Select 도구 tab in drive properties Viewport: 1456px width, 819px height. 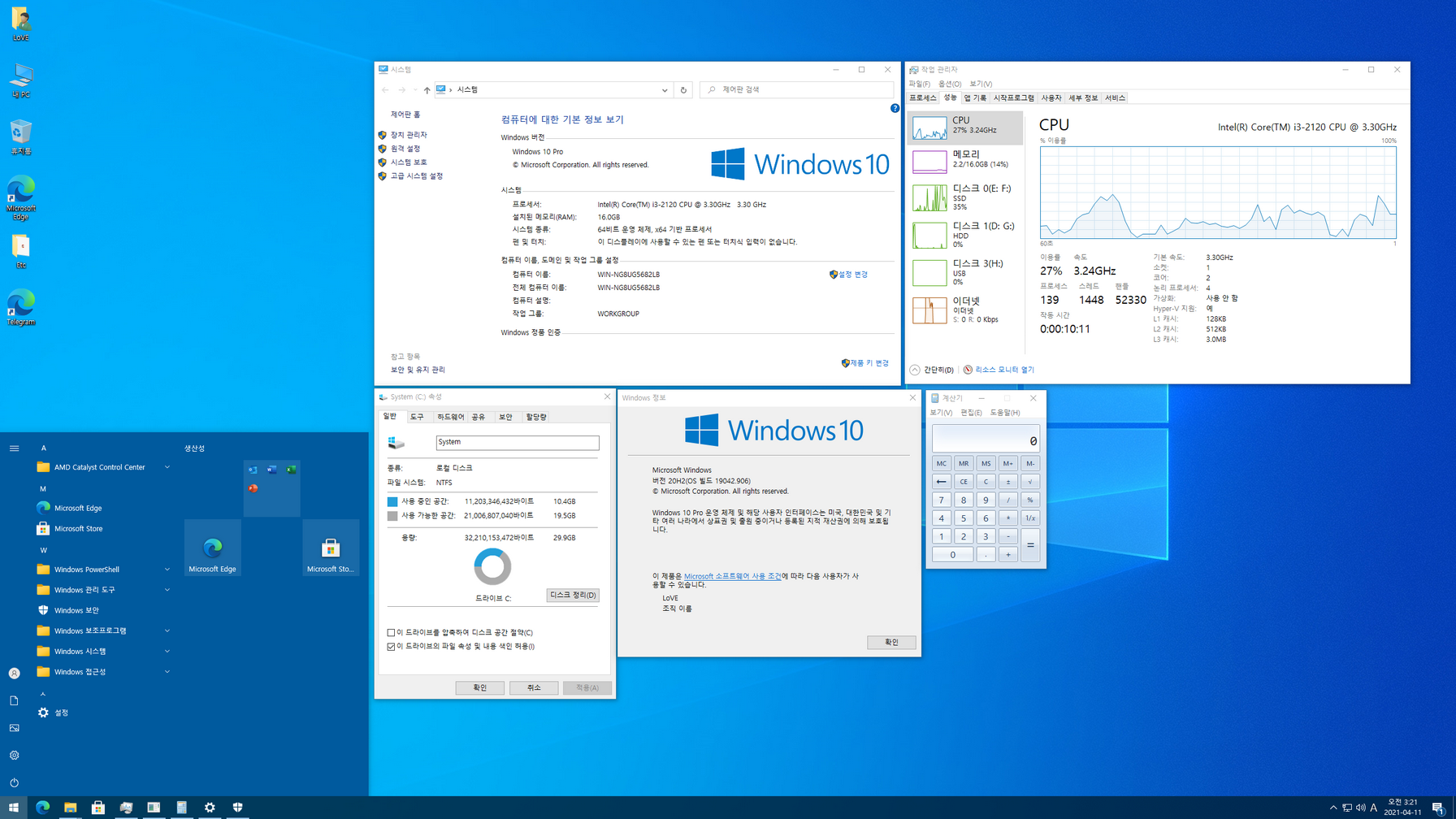coord(417,417)
